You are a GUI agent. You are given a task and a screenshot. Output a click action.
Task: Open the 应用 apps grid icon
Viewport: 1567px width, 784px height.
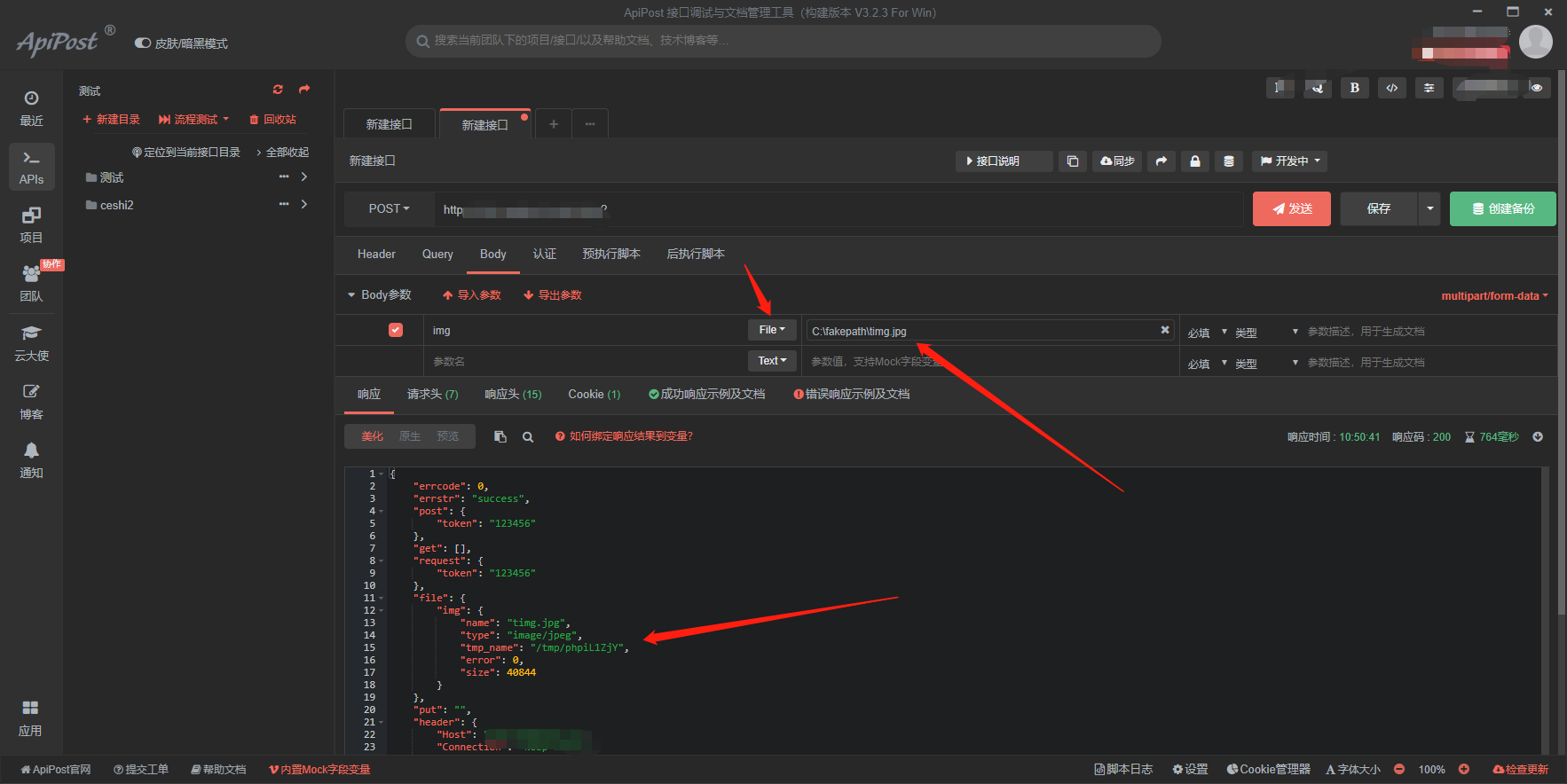(x=30, y=718)
